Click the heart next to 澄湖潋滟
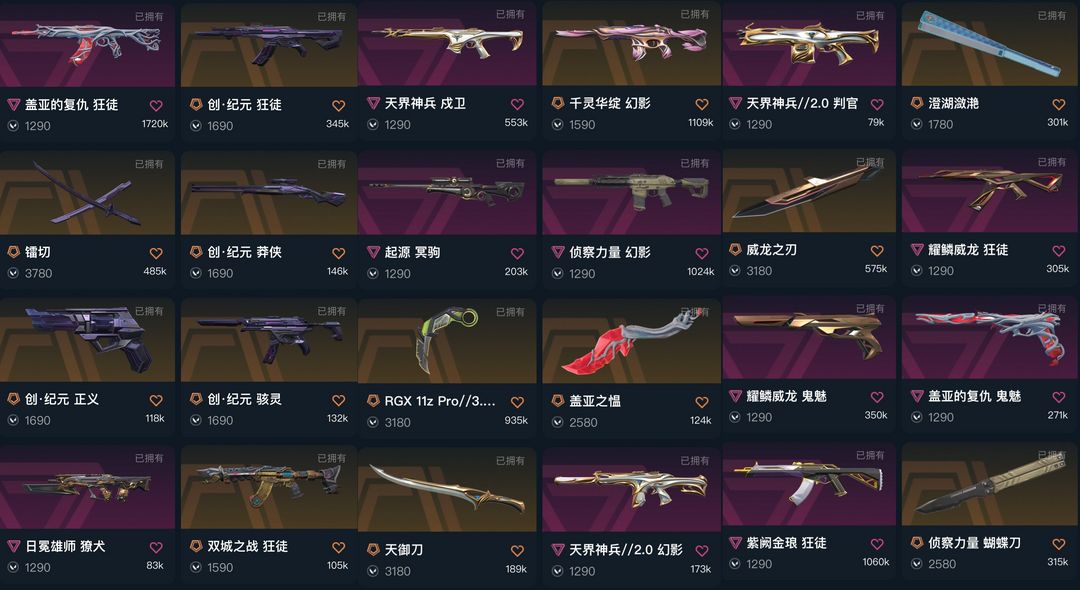This screenshot has height=590, width=1080. point(1059,104)
